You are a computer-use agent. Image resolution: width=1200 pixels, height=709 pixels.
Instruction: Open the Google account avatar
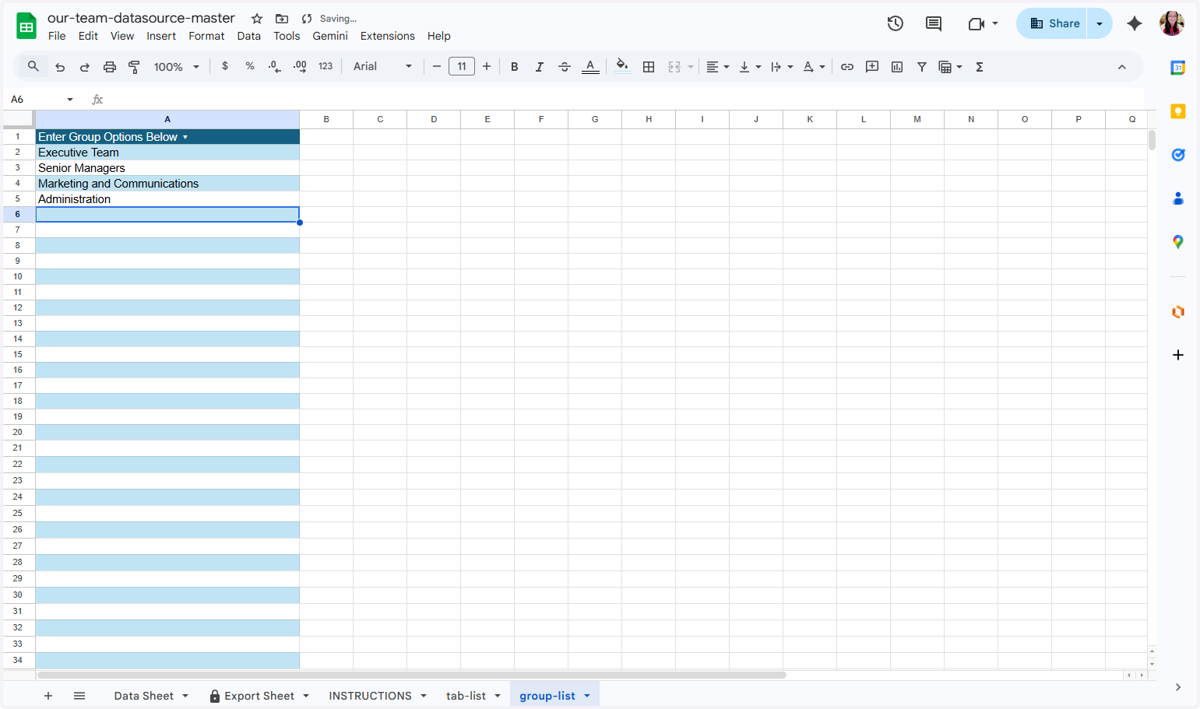pyautogui.click(x=1172, y=23)
